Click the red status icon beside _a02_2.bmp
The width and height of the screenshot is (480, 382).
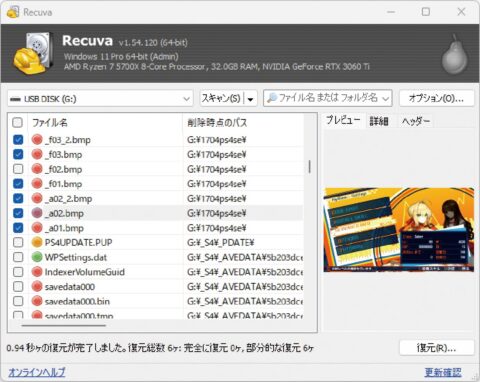click(x=37, y=198)
